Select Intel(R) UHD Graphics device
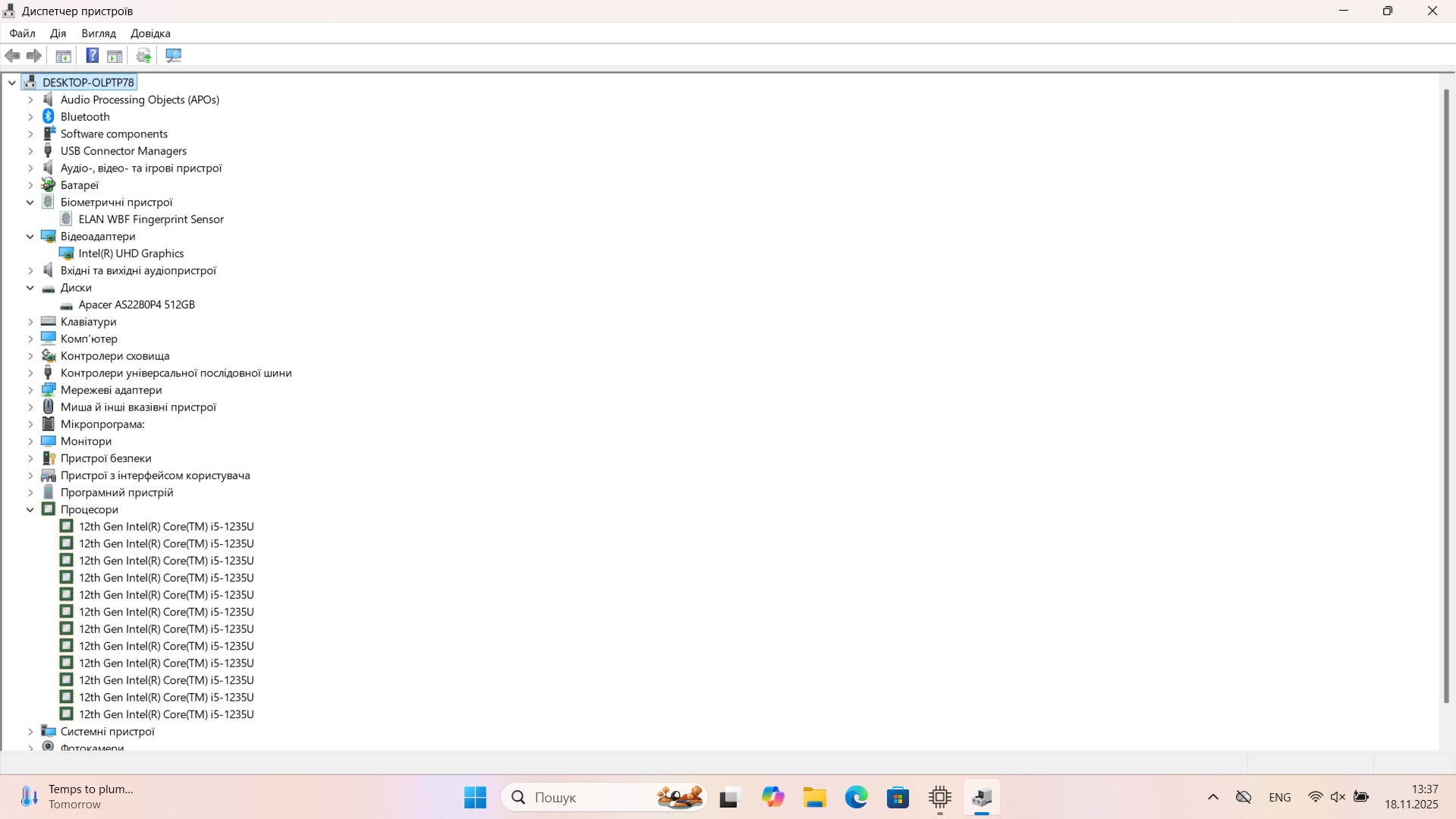The height and width of the screenshot is (819, 1456). 131,254
